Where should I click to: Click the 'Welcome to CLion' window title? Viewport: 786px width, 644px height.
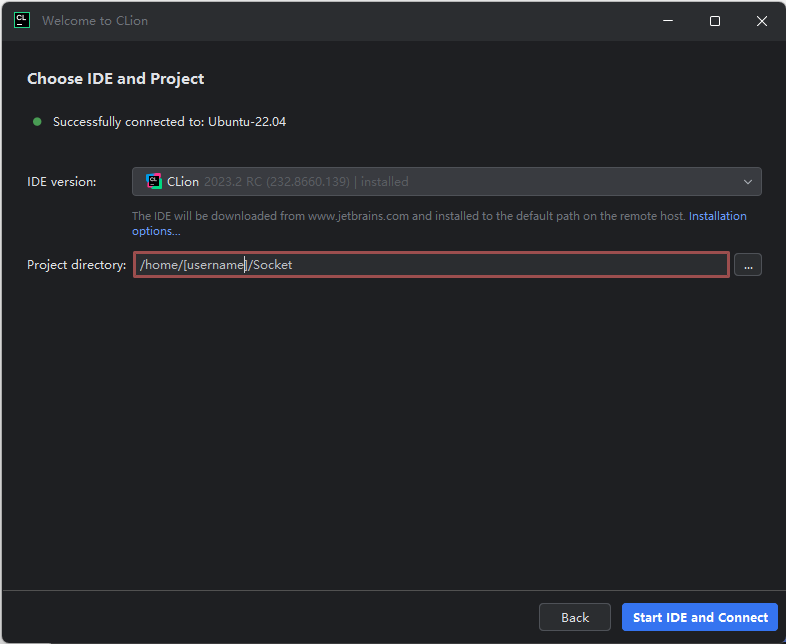[x=95, y=21]
